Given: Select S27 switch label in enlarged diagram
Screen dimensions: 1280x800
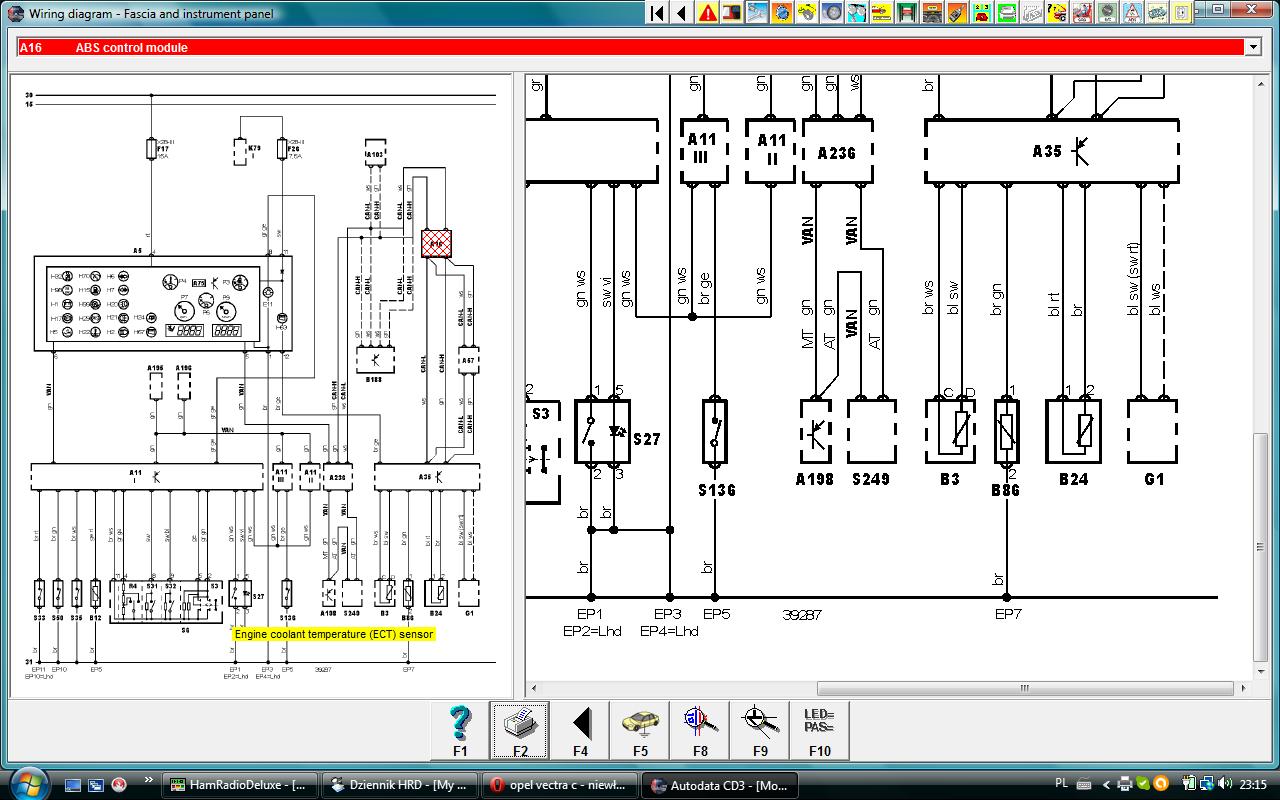Looking at the screenshot, I should tap(647, 439).
